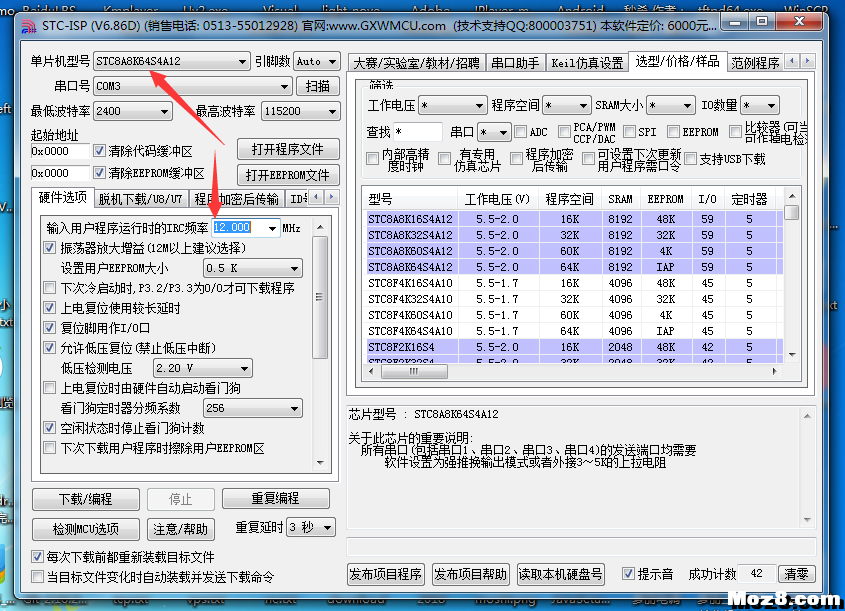Click 读取本机硬盘号 button
The height and width of the screenshot is (611, 845).
pos(560,574)
